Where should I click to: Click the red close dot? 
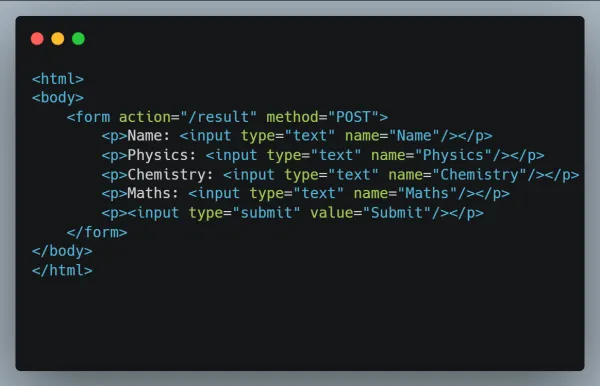37,39
